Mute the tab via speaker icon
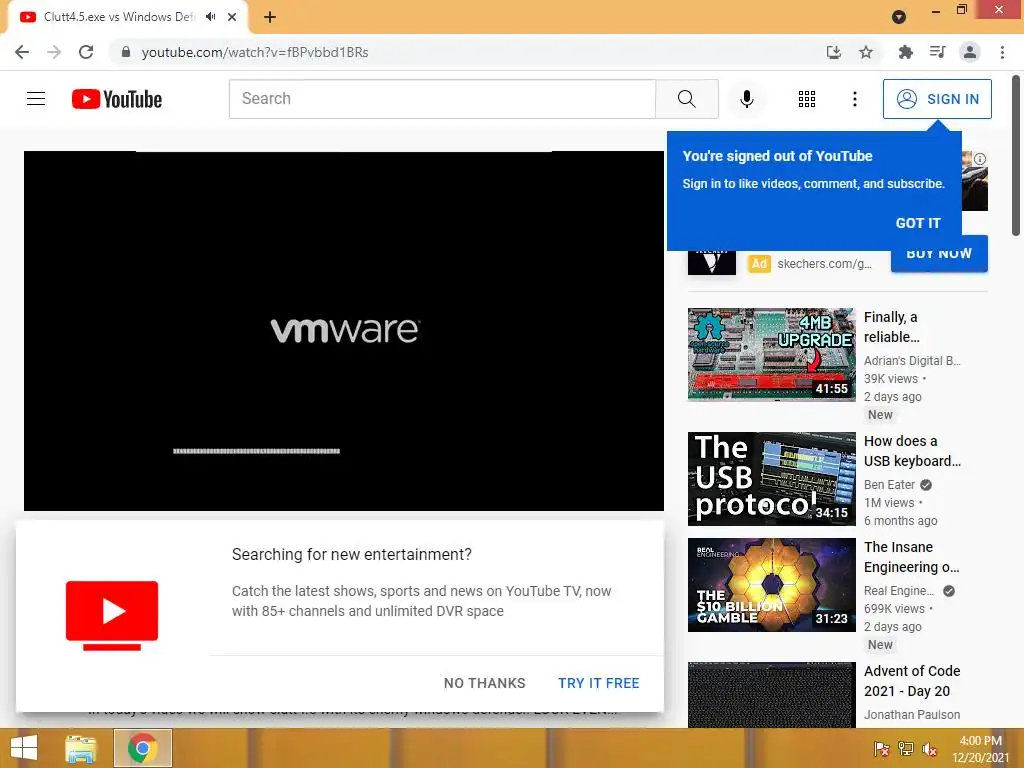The width and height of the screenshot is (1024, 768). coord(210,17)
